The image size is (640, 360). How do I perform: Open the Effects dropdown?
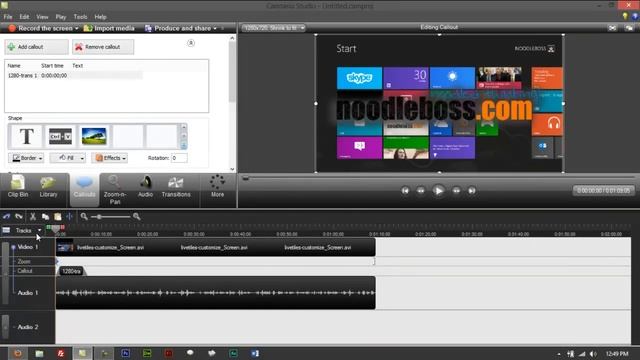tap(109, 158)
